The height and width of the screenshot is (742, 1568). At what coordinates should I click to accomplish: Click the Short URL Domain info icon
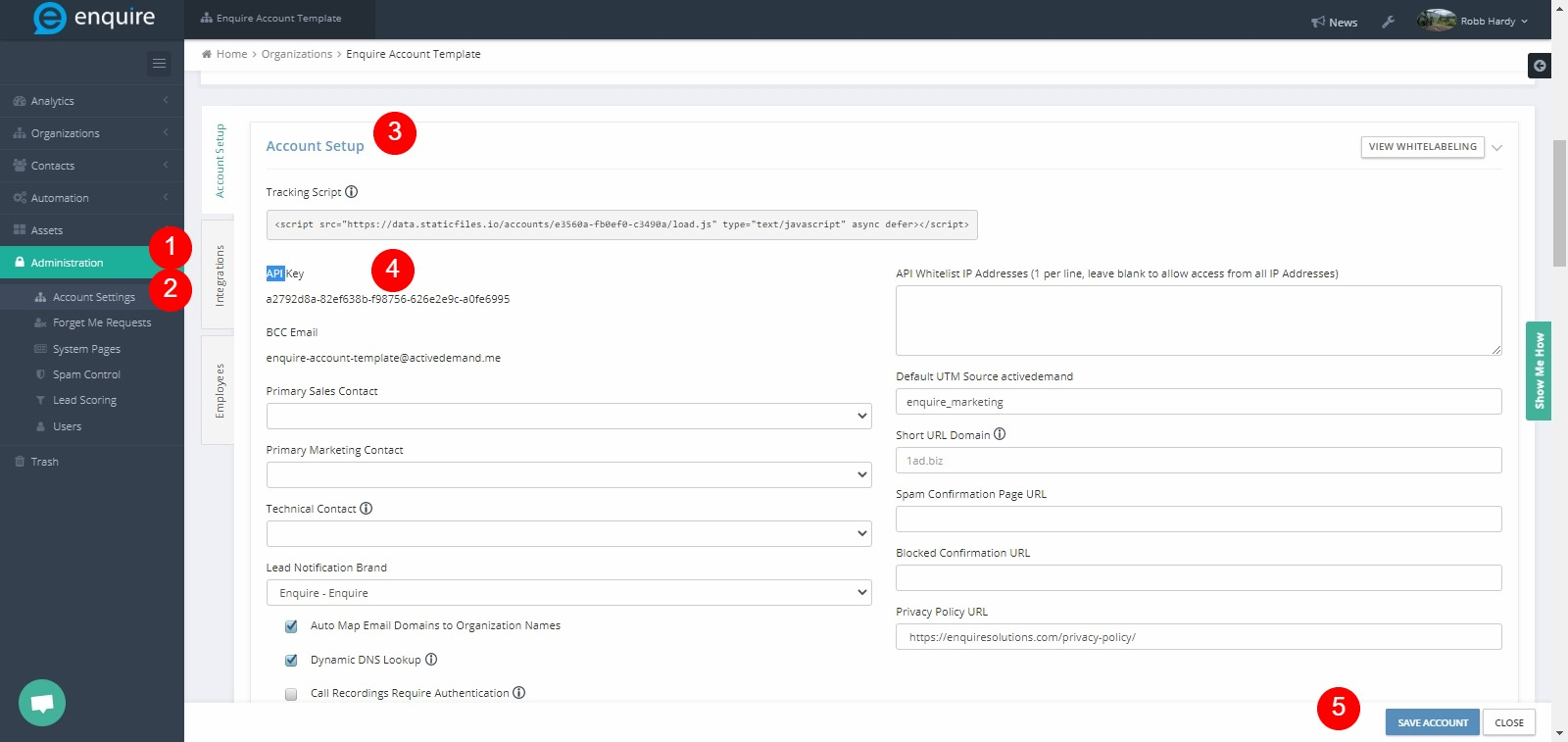[x=1000, y=434]
